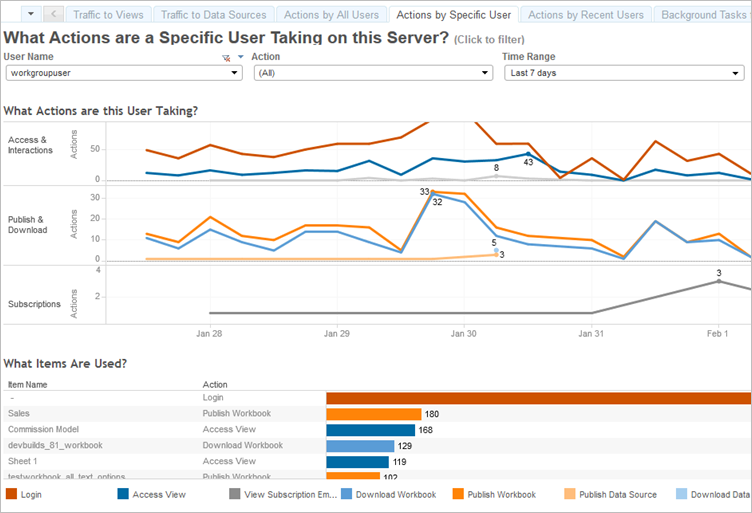
Task: Open the Actions by Recent Users tab
Action: 586,15
